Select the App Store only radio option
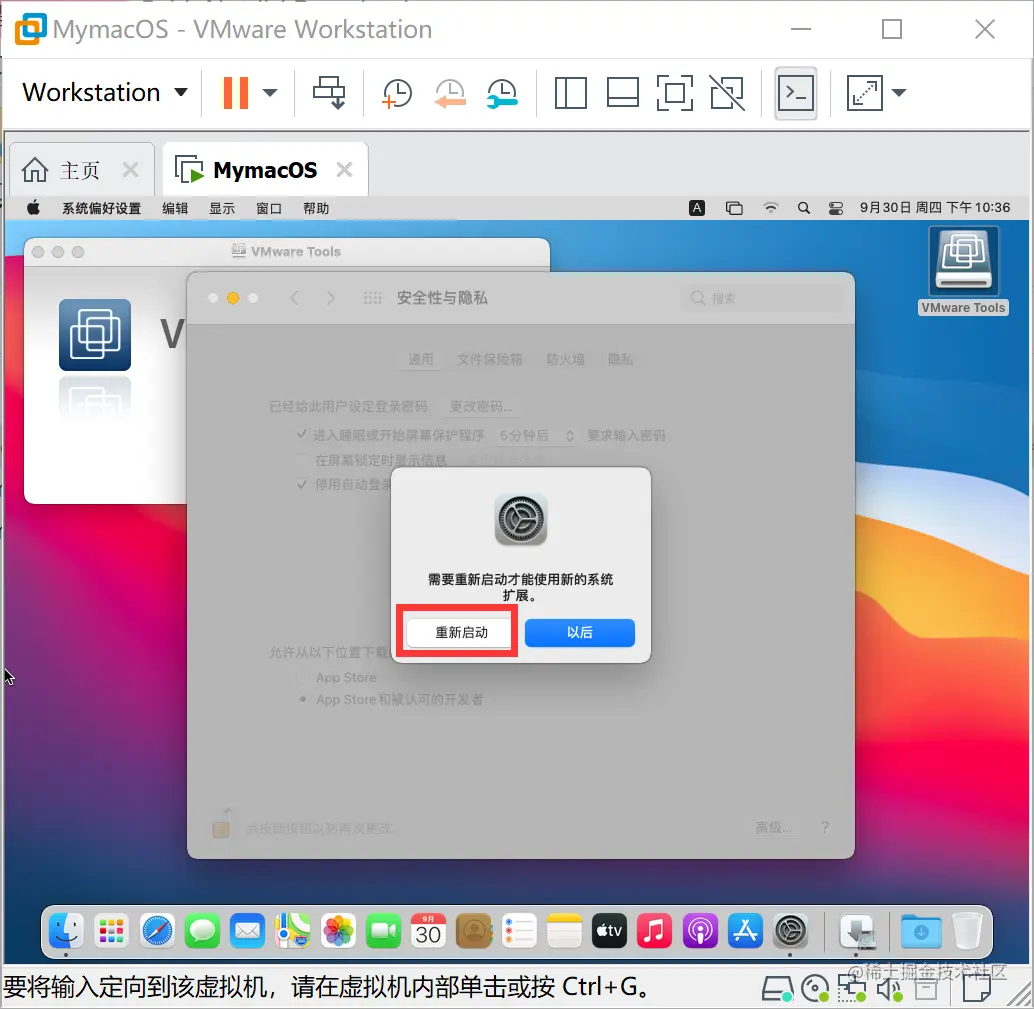Viewport: 1034px width, 1009px height. (x=303, y=677)
